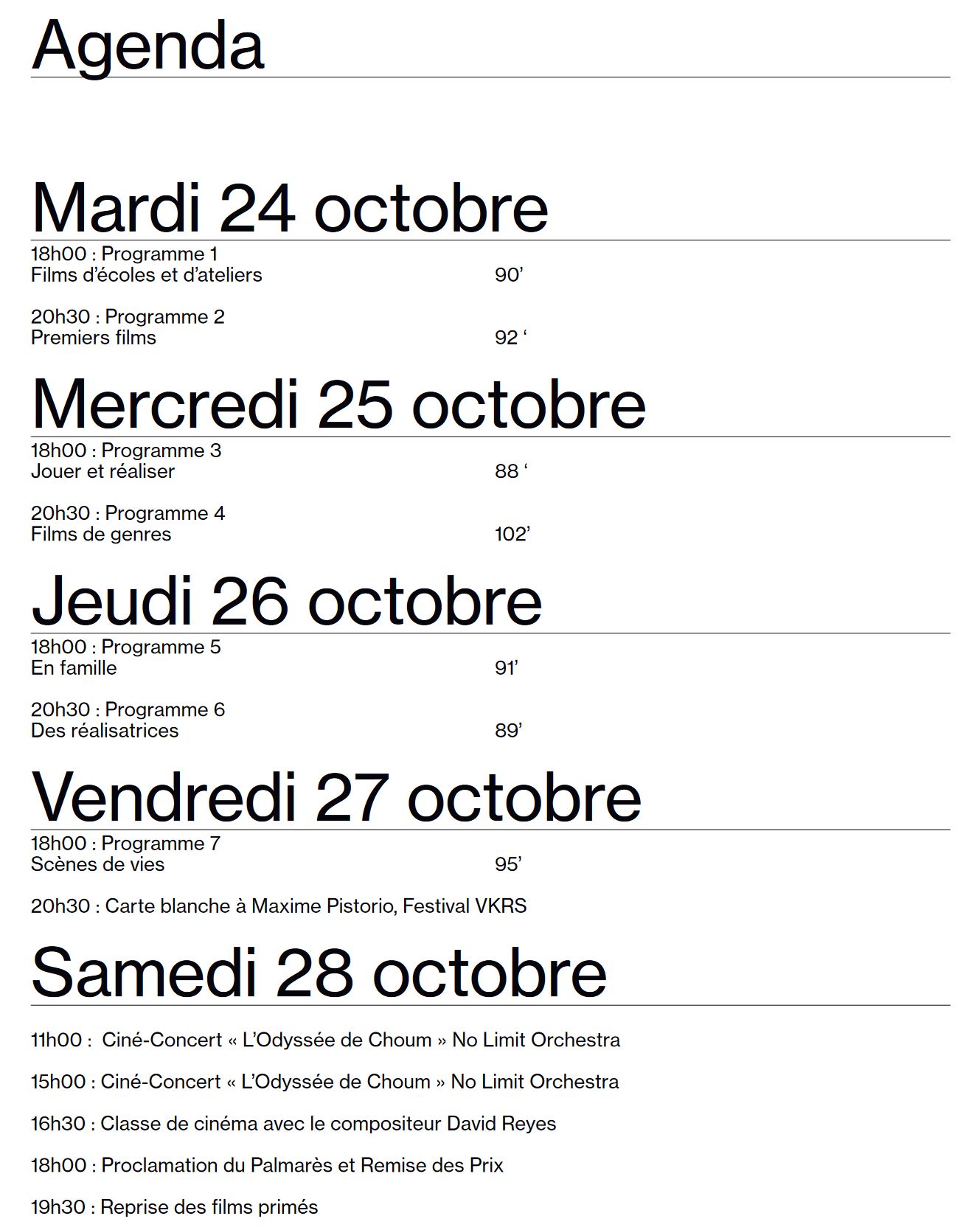Open the 11h00 Ciné-Concert entry
980x1230 pixels.
325,1040
